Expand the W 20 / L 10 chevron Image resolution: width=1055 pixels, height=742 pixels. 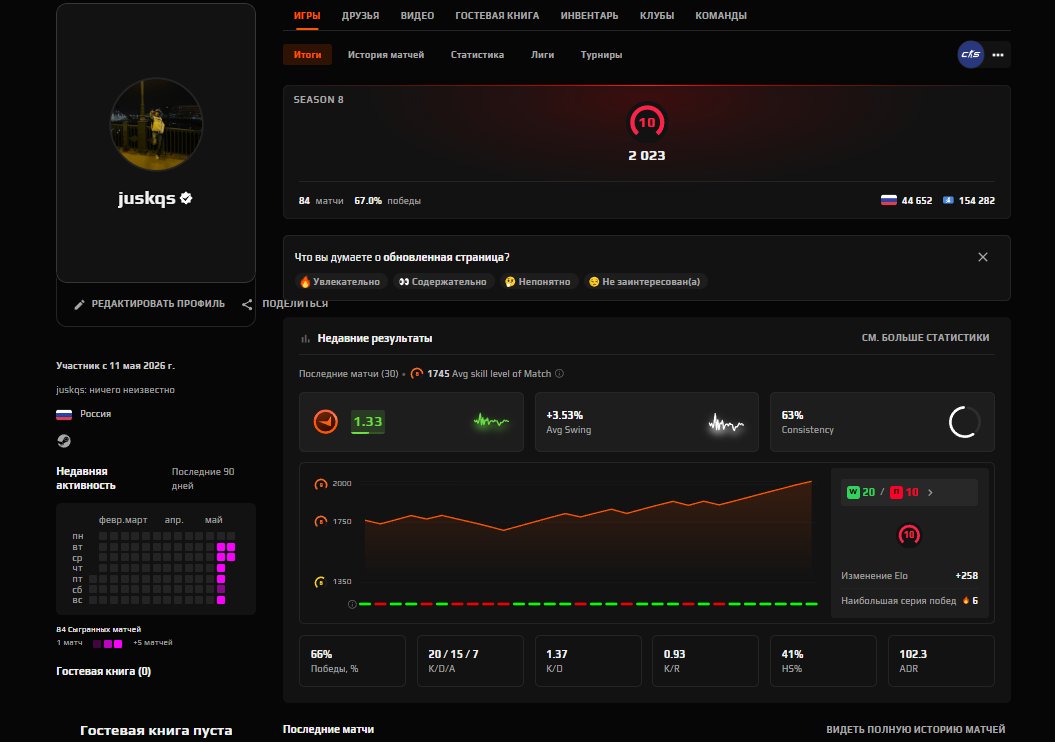point(931,492)
